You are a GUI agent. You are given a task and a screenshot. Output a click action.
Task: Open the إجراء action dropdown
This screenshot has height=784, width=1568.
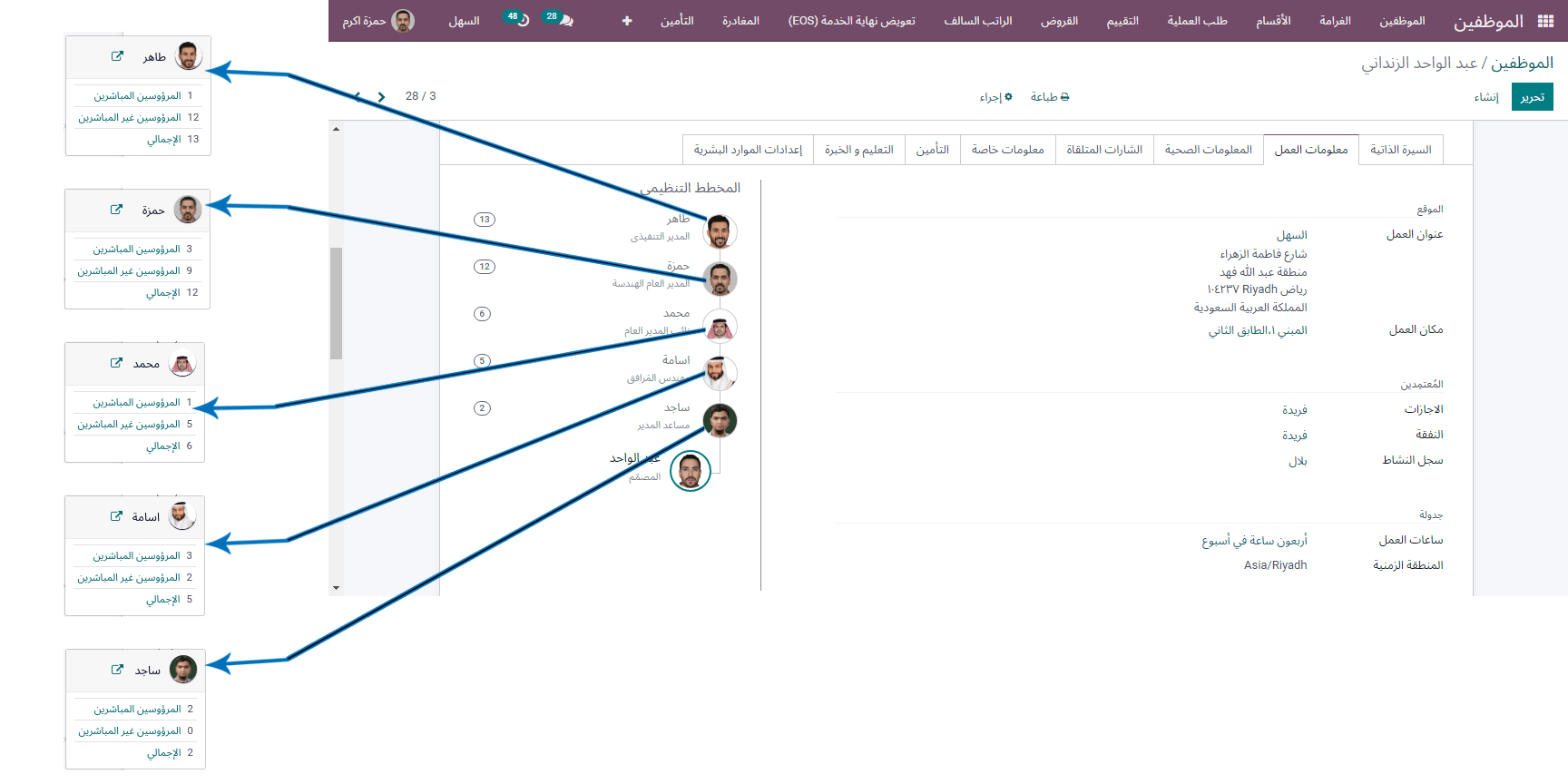tap(995, 97)
